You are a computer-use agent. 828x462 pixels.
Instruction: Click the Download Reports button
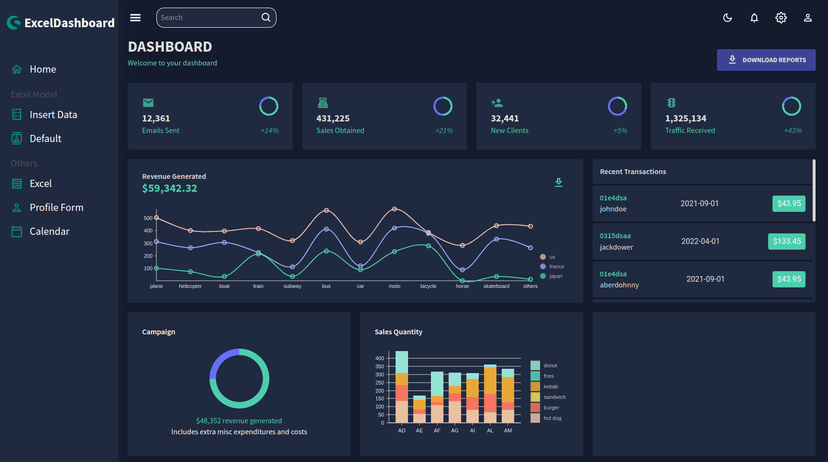click(x=766, y=60)
